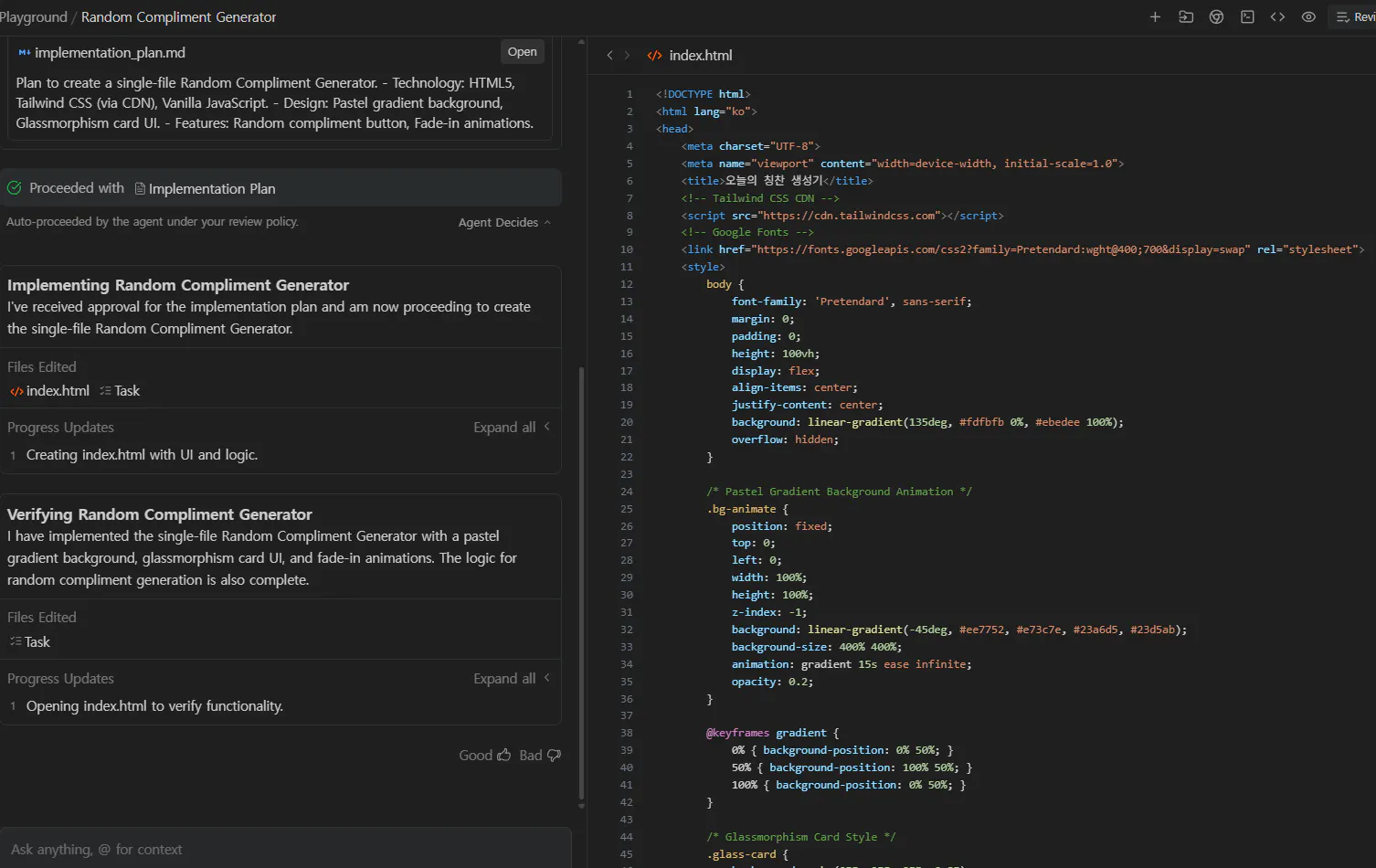
Task: Click the #ee7752 color value on line 32
Action: tap(981, 630)
